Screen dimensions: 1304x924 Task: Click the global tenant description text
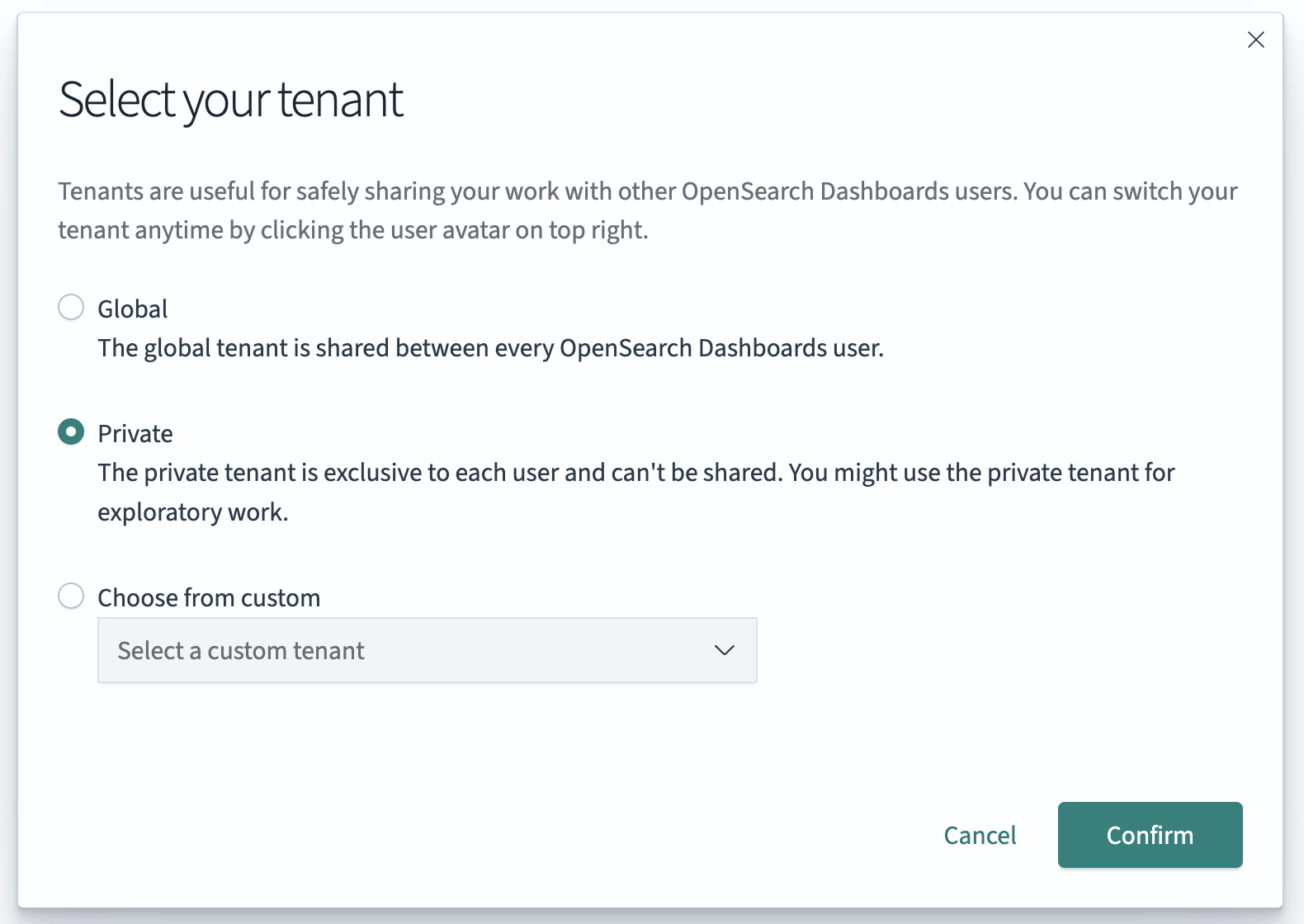(x=490, y=348)
